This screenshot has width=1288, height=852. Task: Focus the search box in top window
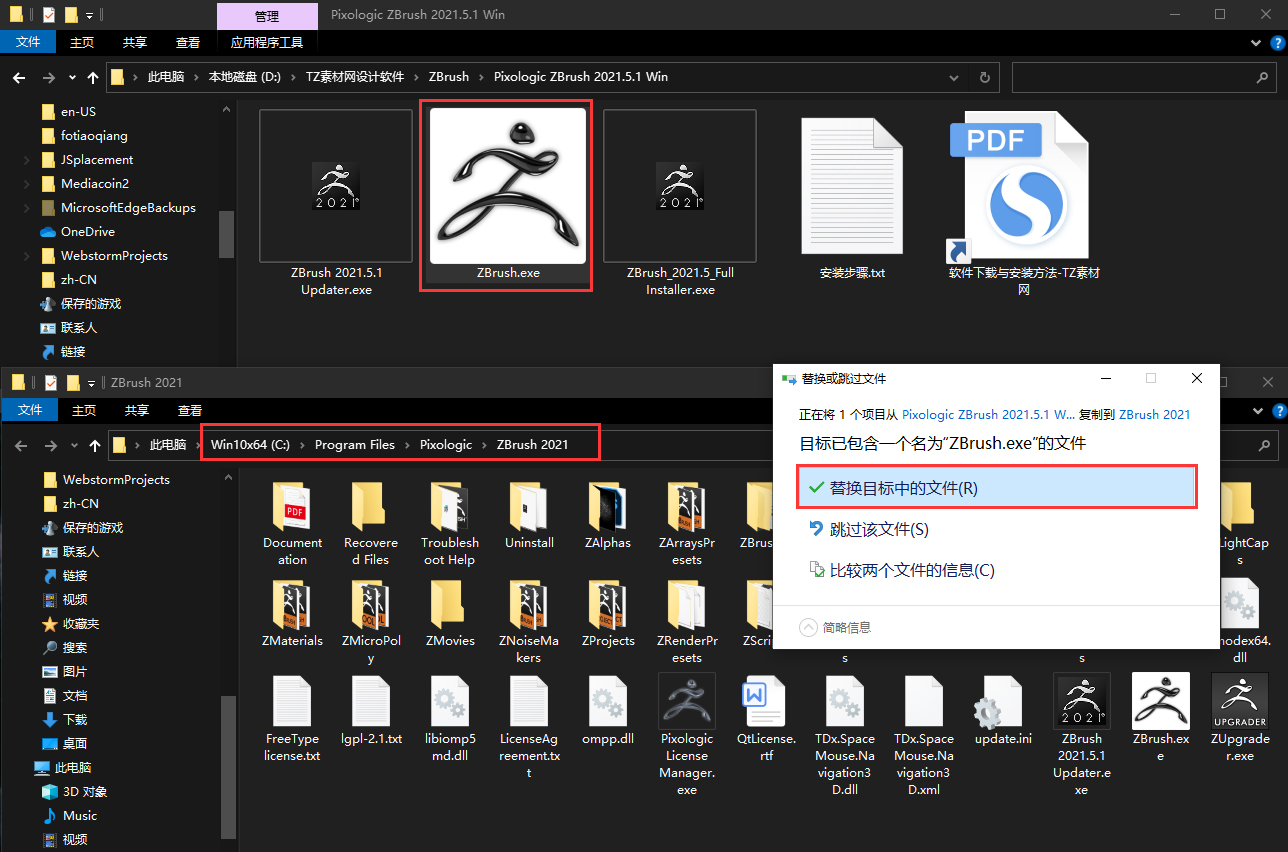(1144, 77)
